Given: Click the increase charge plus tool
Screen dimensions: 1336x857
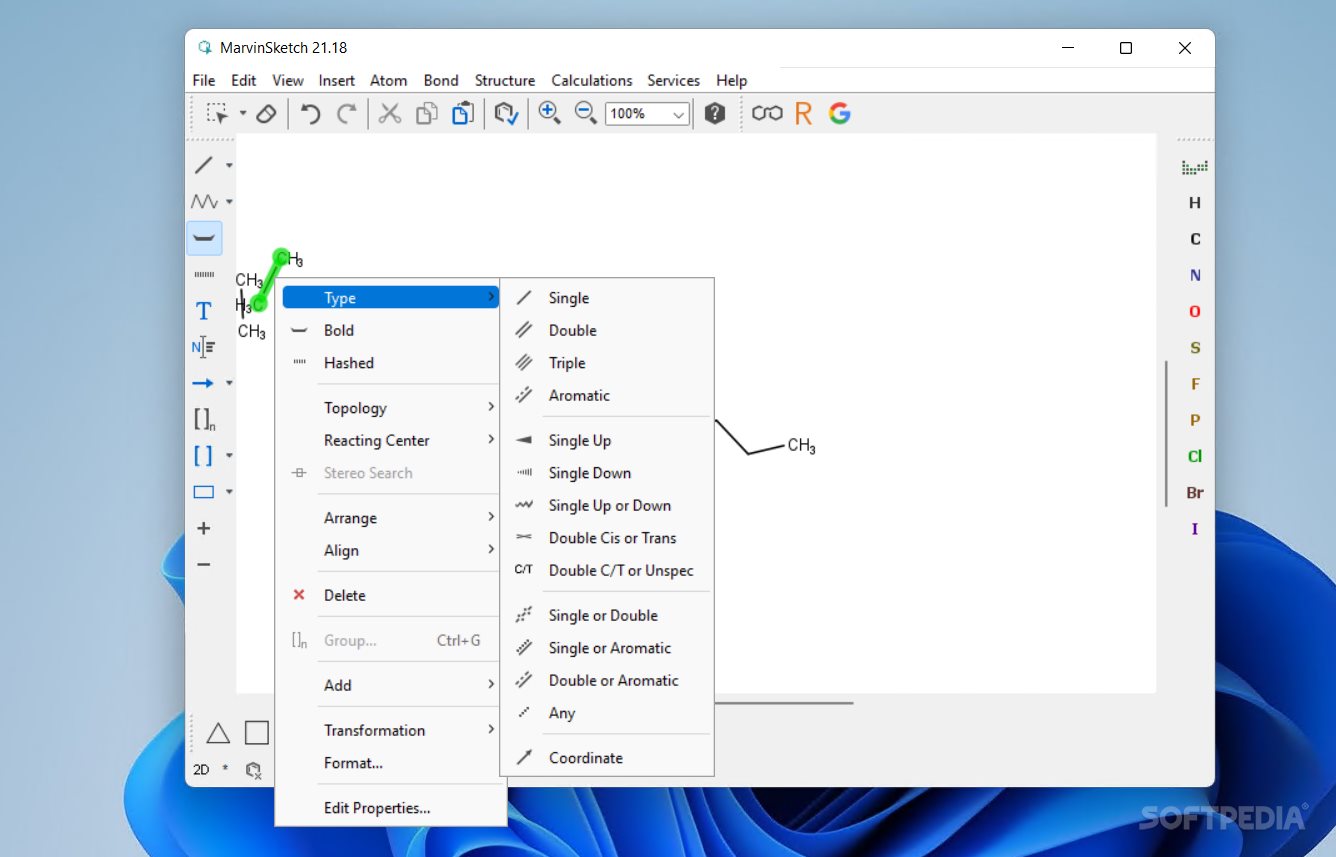Looking at the screenshot, I should (x=203, y=528).
